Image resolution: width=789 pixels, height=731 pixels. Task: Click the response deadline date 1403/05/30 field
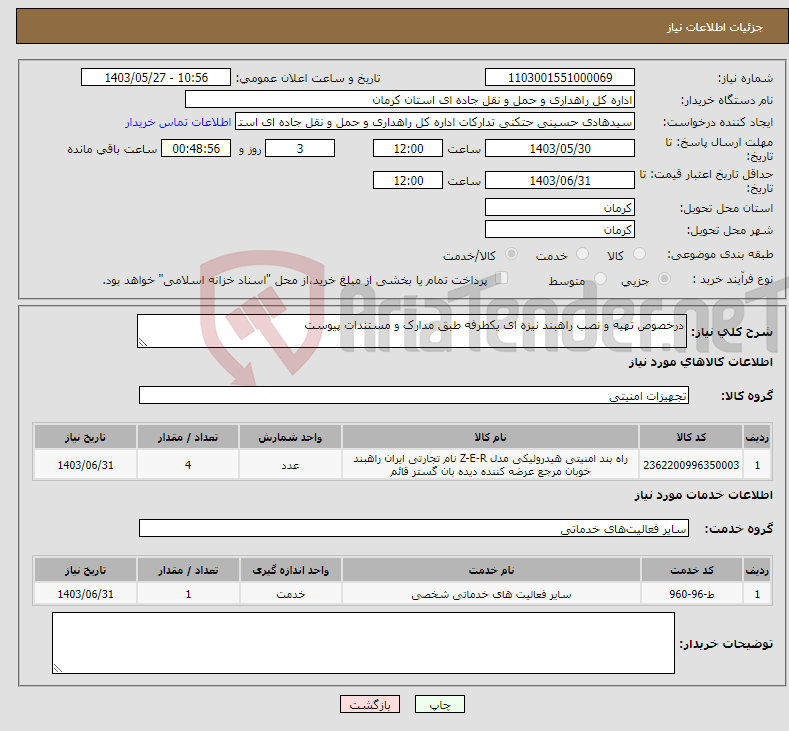(560, 148)
